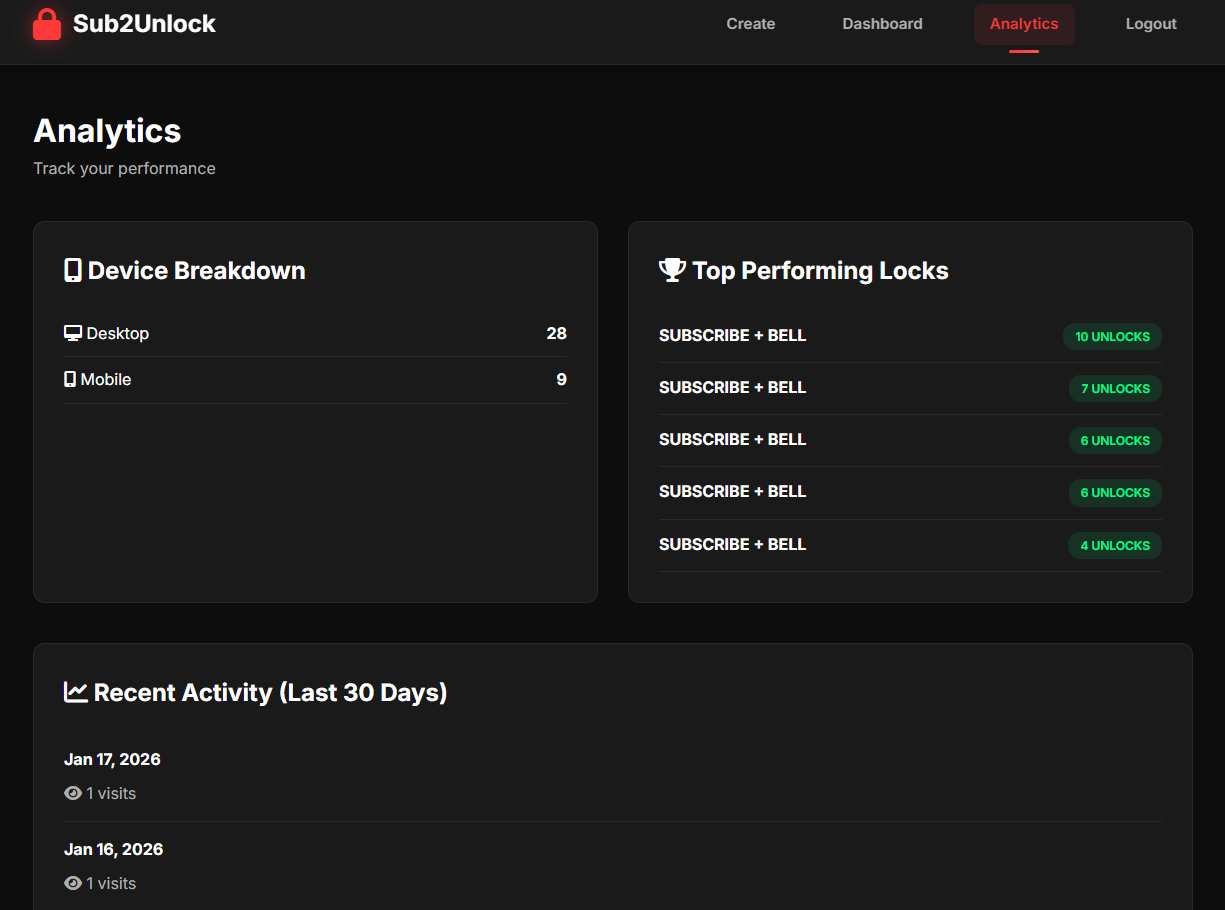The width and height of the screenshot is (1225, 910).
Task: Click the chart icon next to Recent Activity
Action: coord(75,691)
